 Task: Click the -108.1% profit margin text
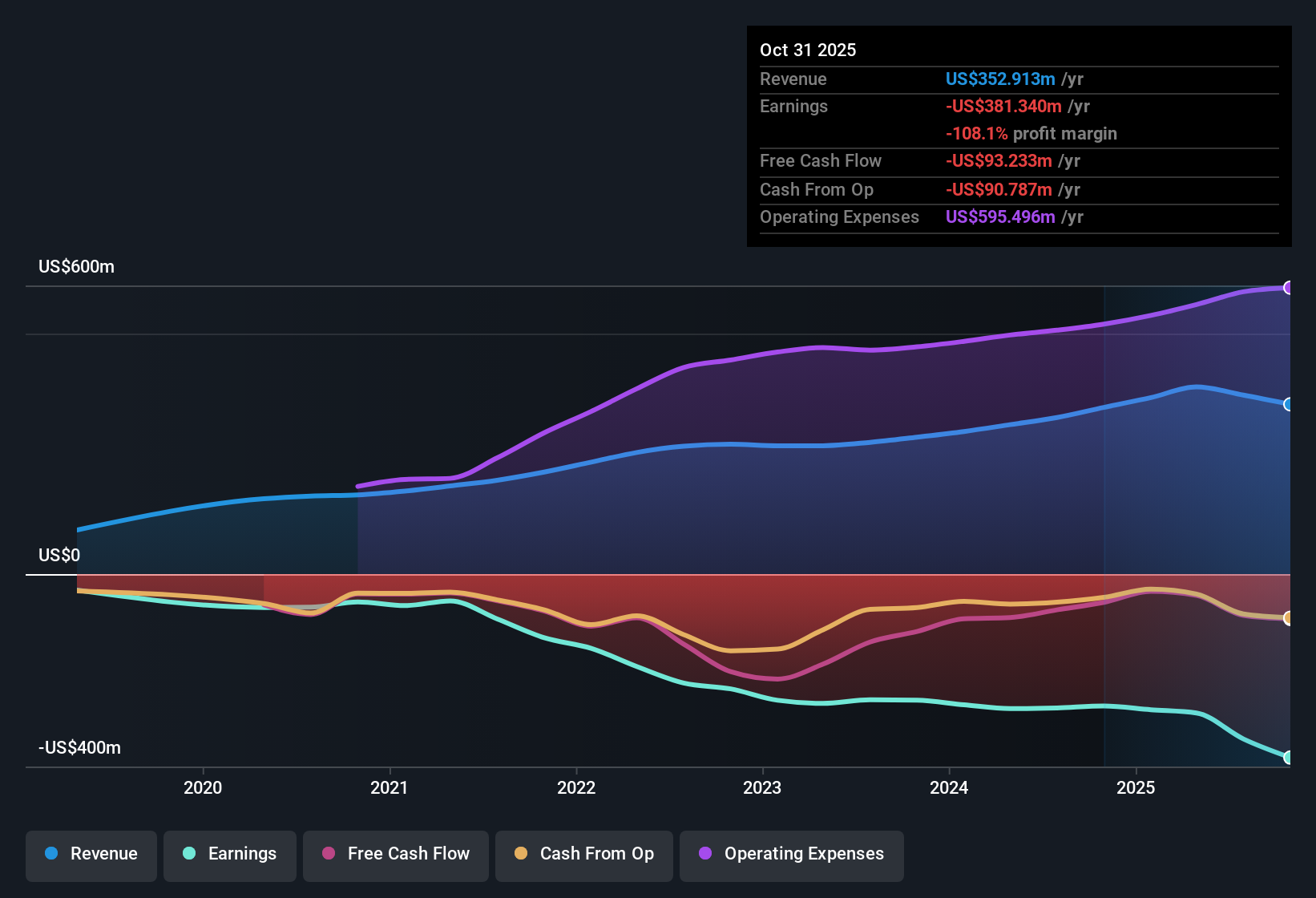[1031, 133]
